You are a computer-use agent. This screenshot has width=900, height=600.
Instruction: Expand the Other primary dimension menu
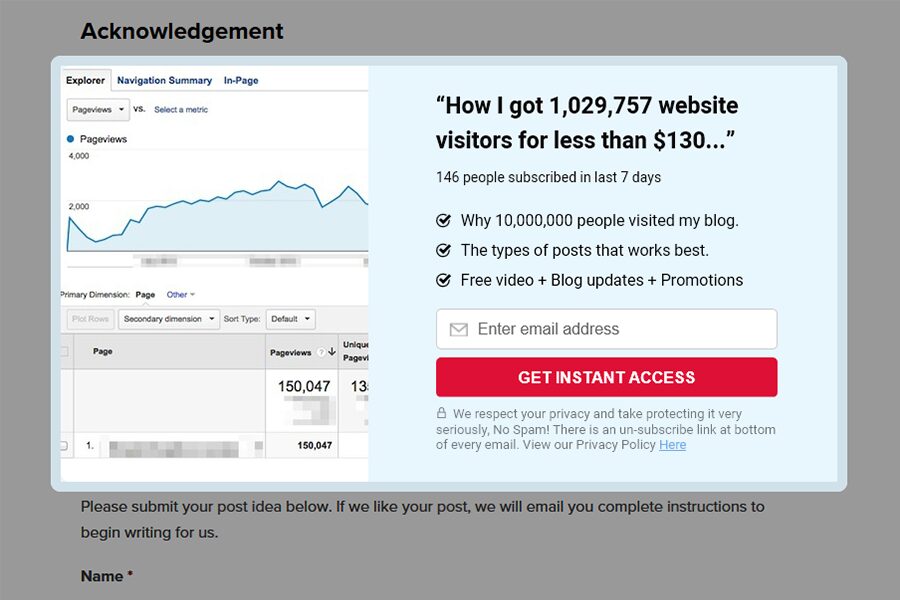pyautogui.click(x=181, y=295)
